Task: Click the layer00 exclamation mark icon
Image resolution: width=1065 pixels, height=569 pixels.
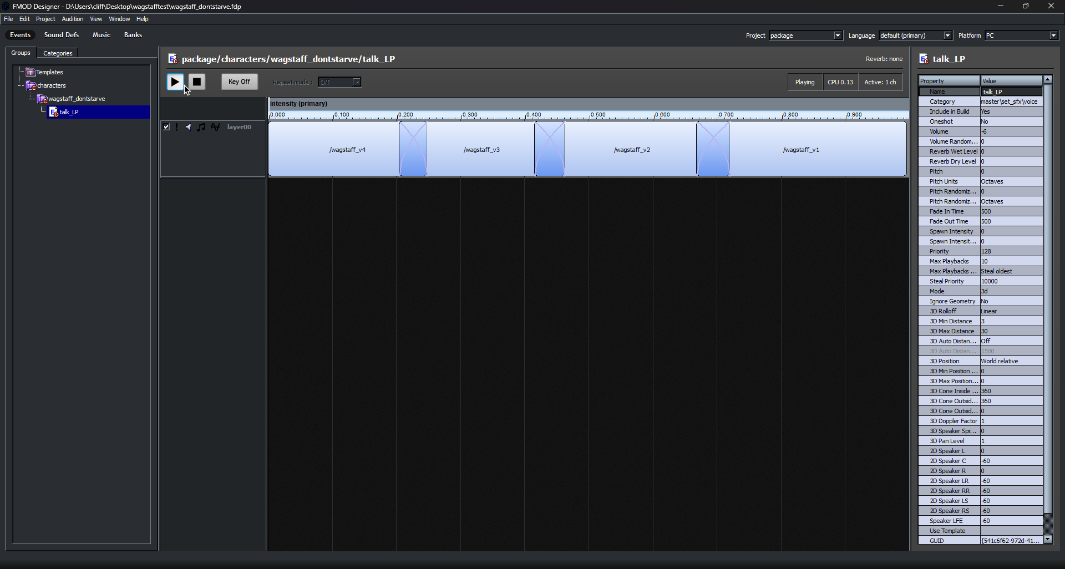Action: pos(177,127)
